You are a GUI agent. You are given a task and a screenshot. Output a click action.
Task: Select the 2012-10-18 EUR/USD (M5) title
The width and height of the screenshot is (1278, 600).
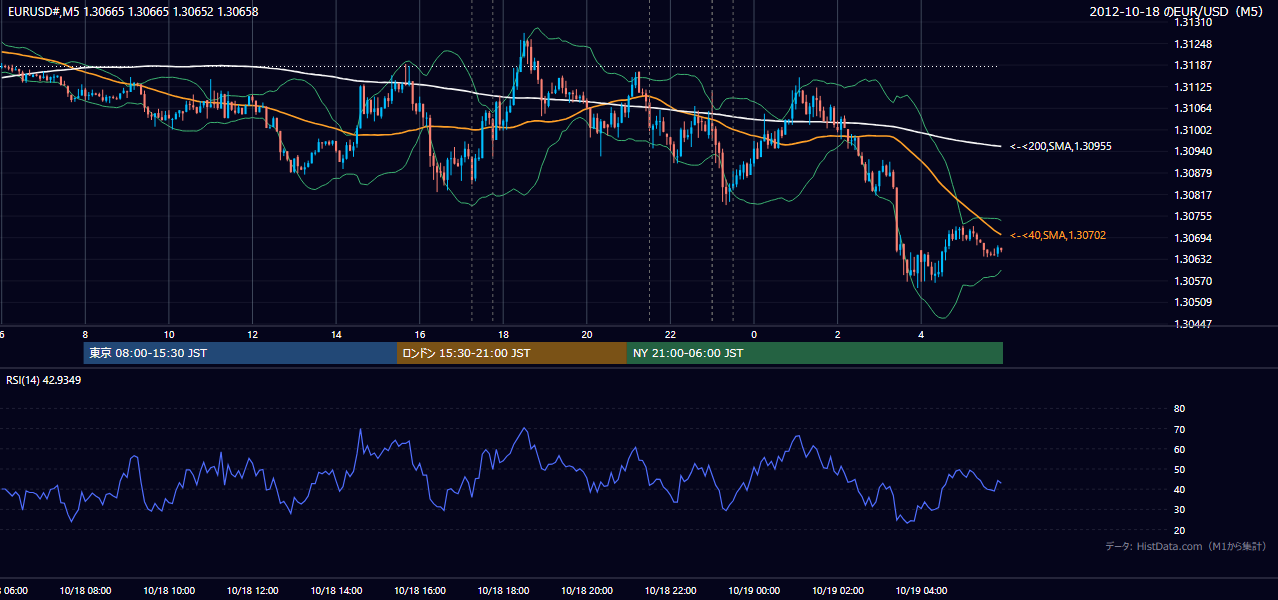[x=1177, y=12]
